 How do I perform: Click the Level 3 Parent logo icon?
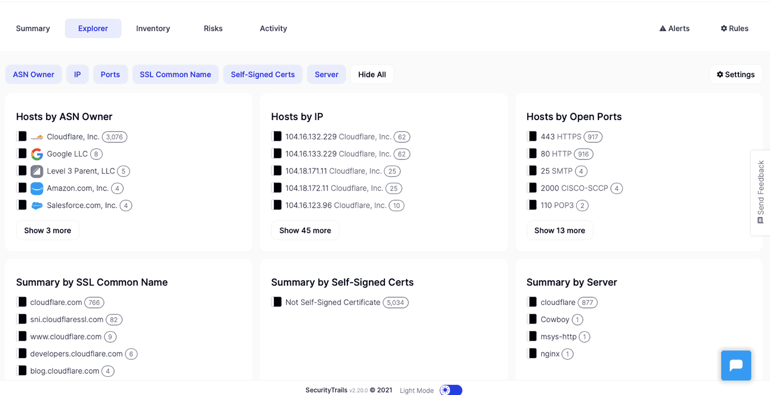pyautogui.click(x=37, y=171)
